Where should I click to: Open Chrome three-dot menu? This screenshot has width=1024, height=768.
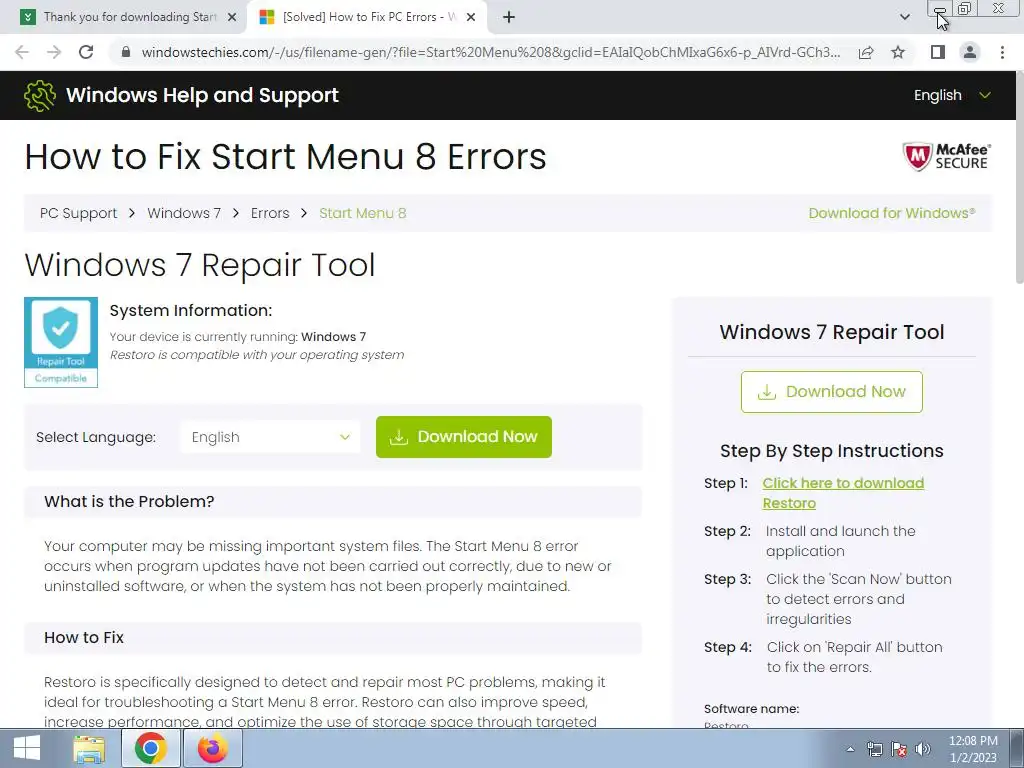(1002, 52)
